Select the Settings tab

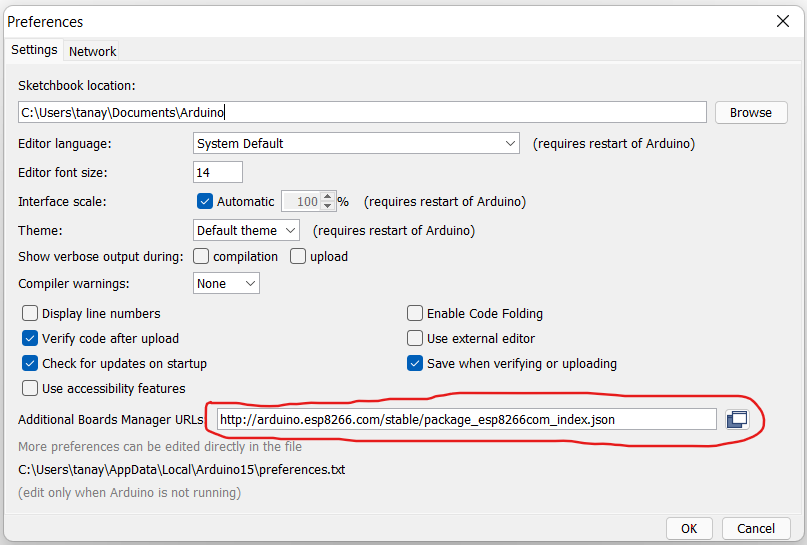pos(34,50)
